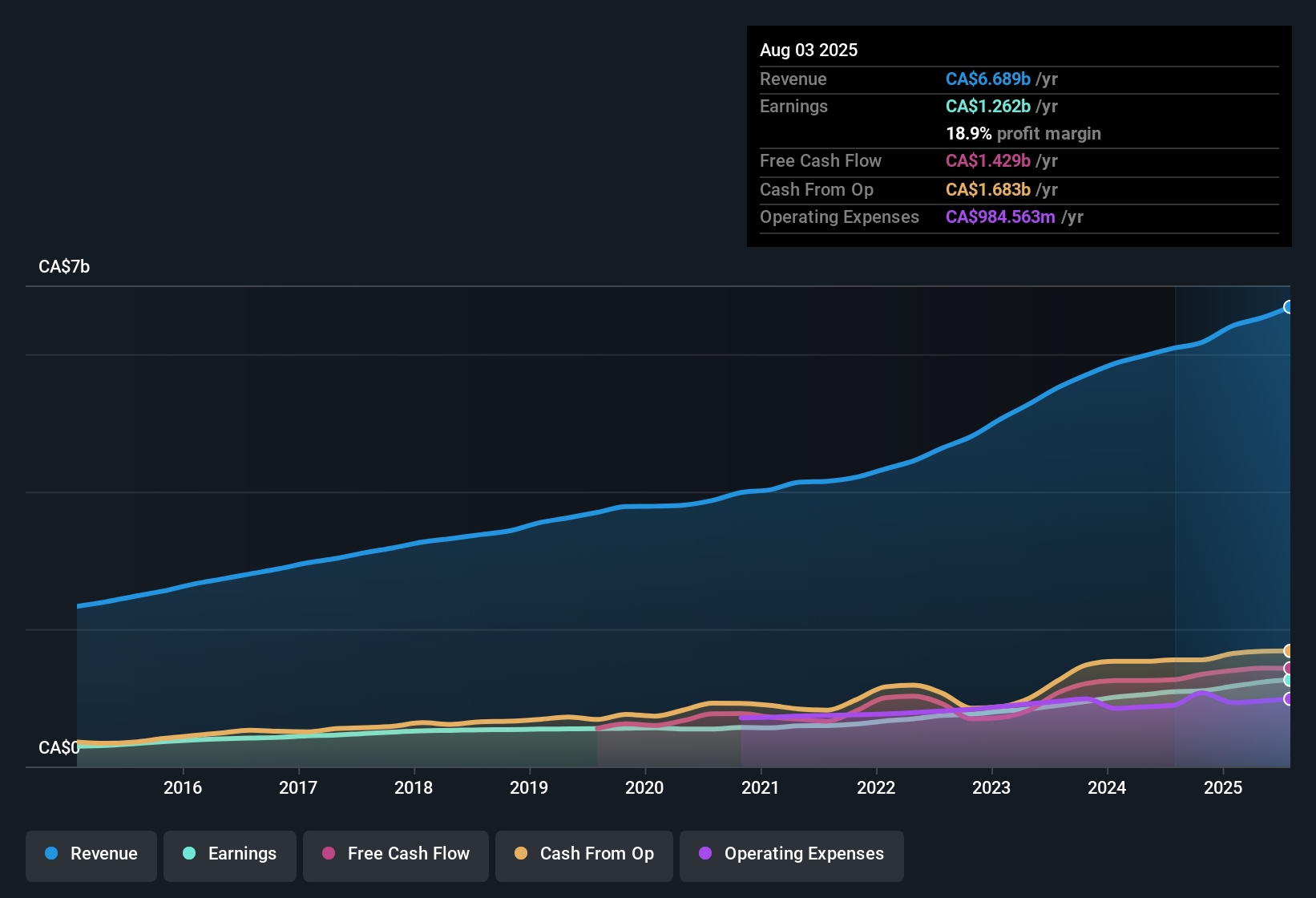The height and width of the screenshot is (898, 1316).
Task: Toggle visibility of the Revenue series
Action: [91, 856]
